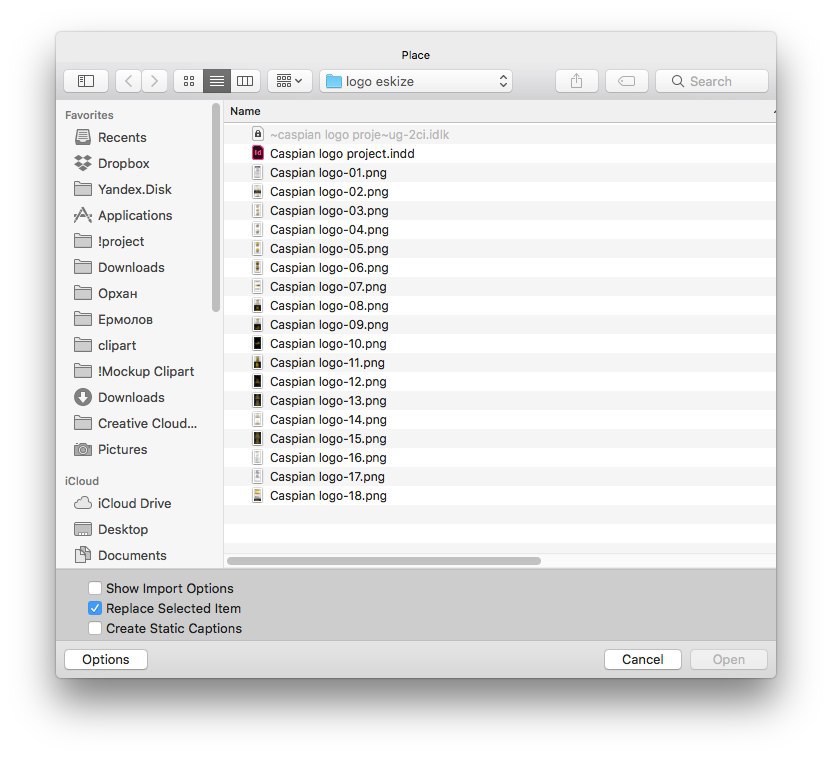Open the 'logo eskize' folder path popup

pyautogui.click(x=416, y=81)
